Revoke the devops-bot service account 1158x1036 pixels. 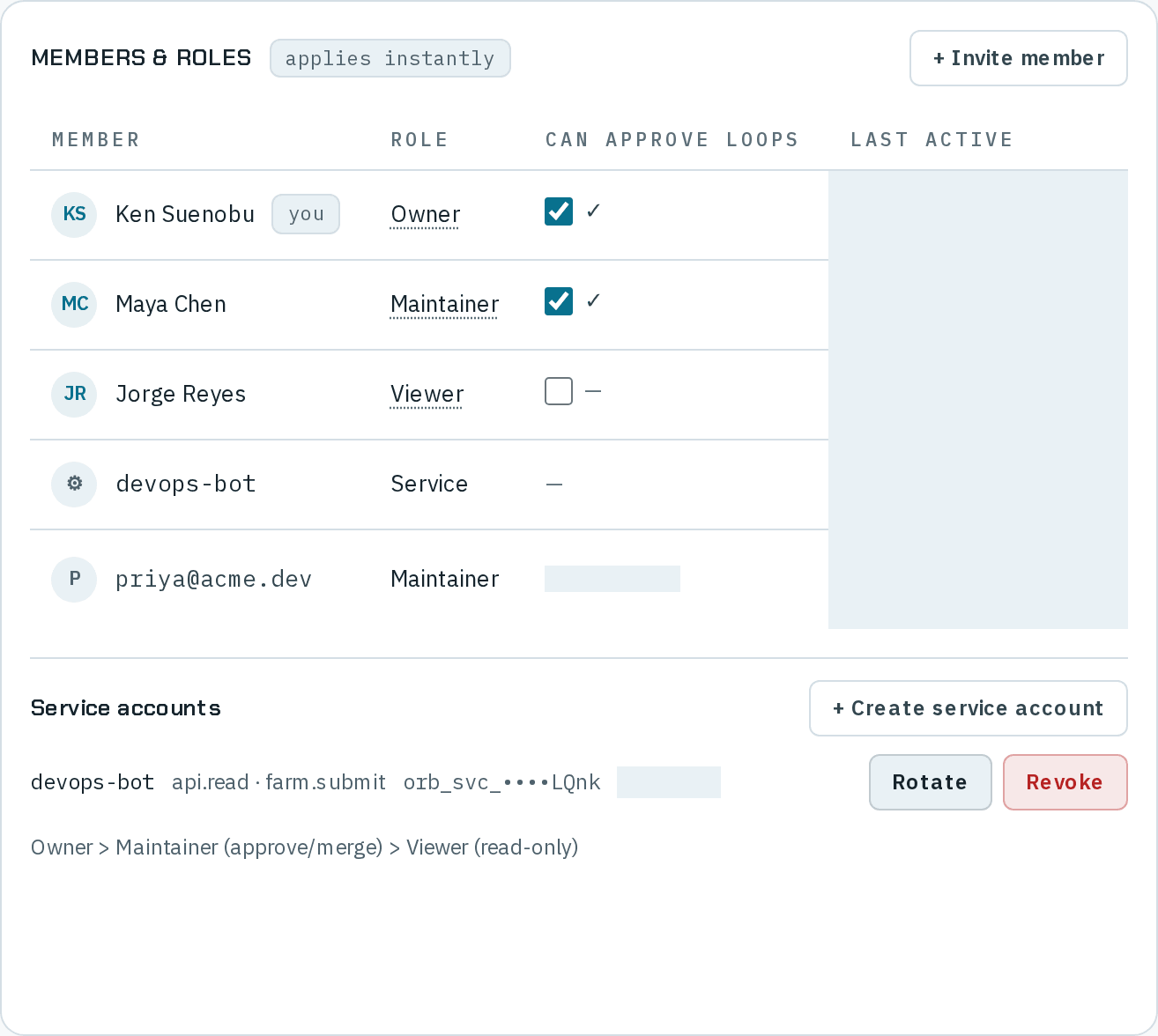click(1065, 782)
